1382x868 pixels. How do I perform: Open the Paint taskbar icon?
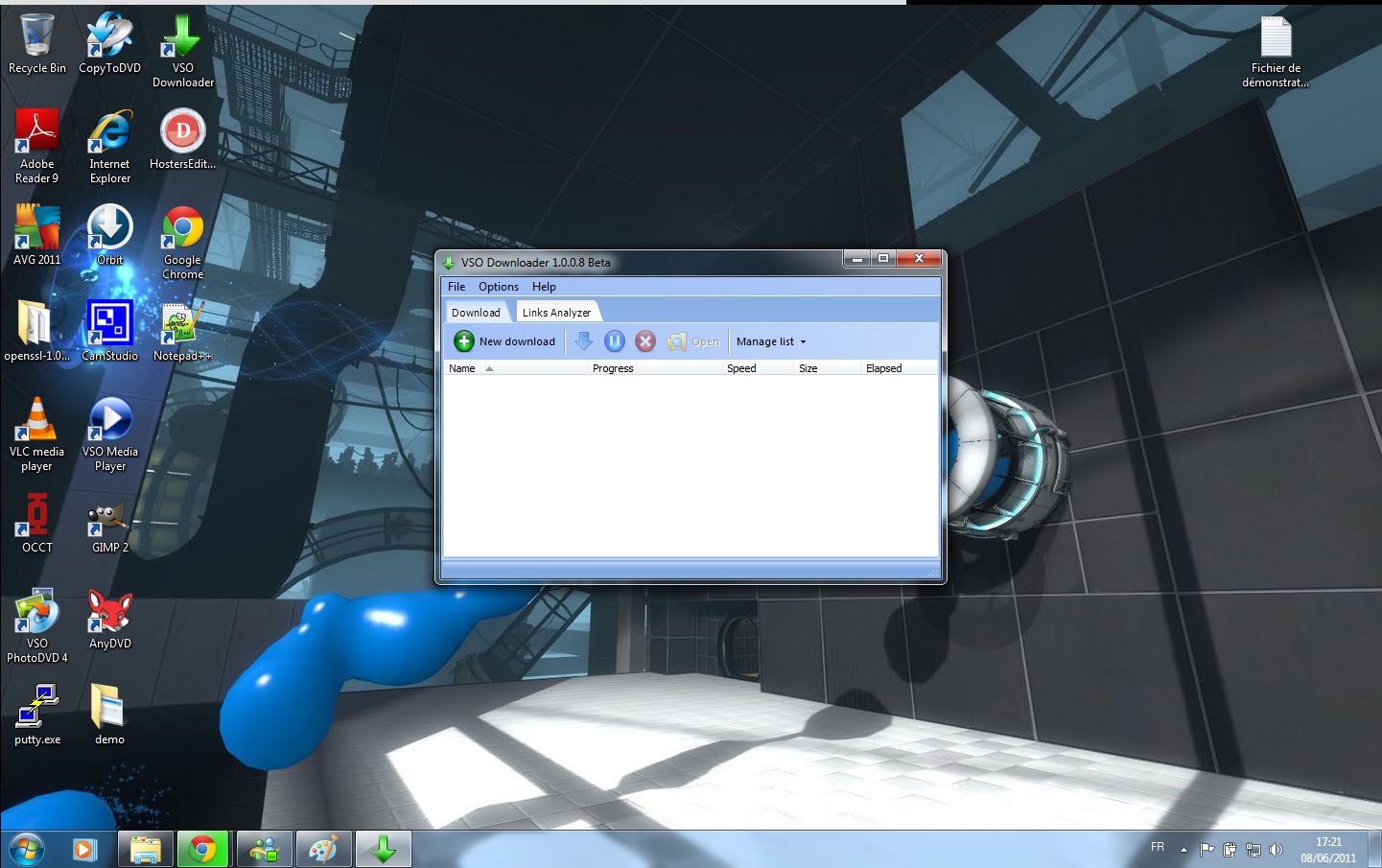pyautogui.click(x=324, y=850)
